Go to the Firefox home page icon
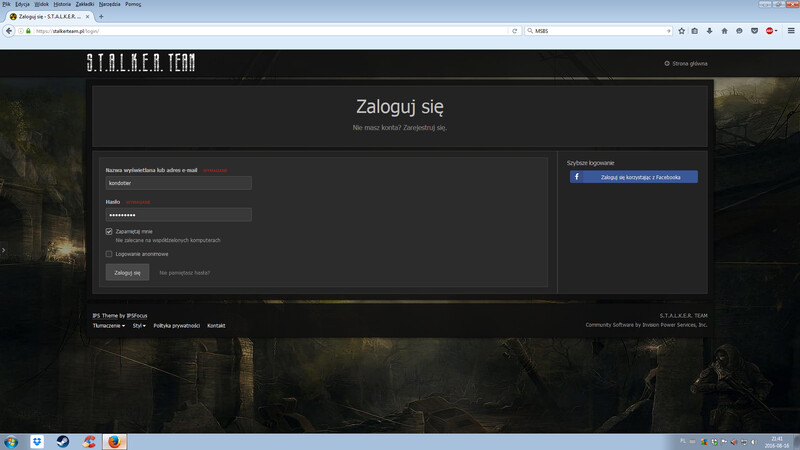This screenshot has height=450, width=800. pos(724,30)
